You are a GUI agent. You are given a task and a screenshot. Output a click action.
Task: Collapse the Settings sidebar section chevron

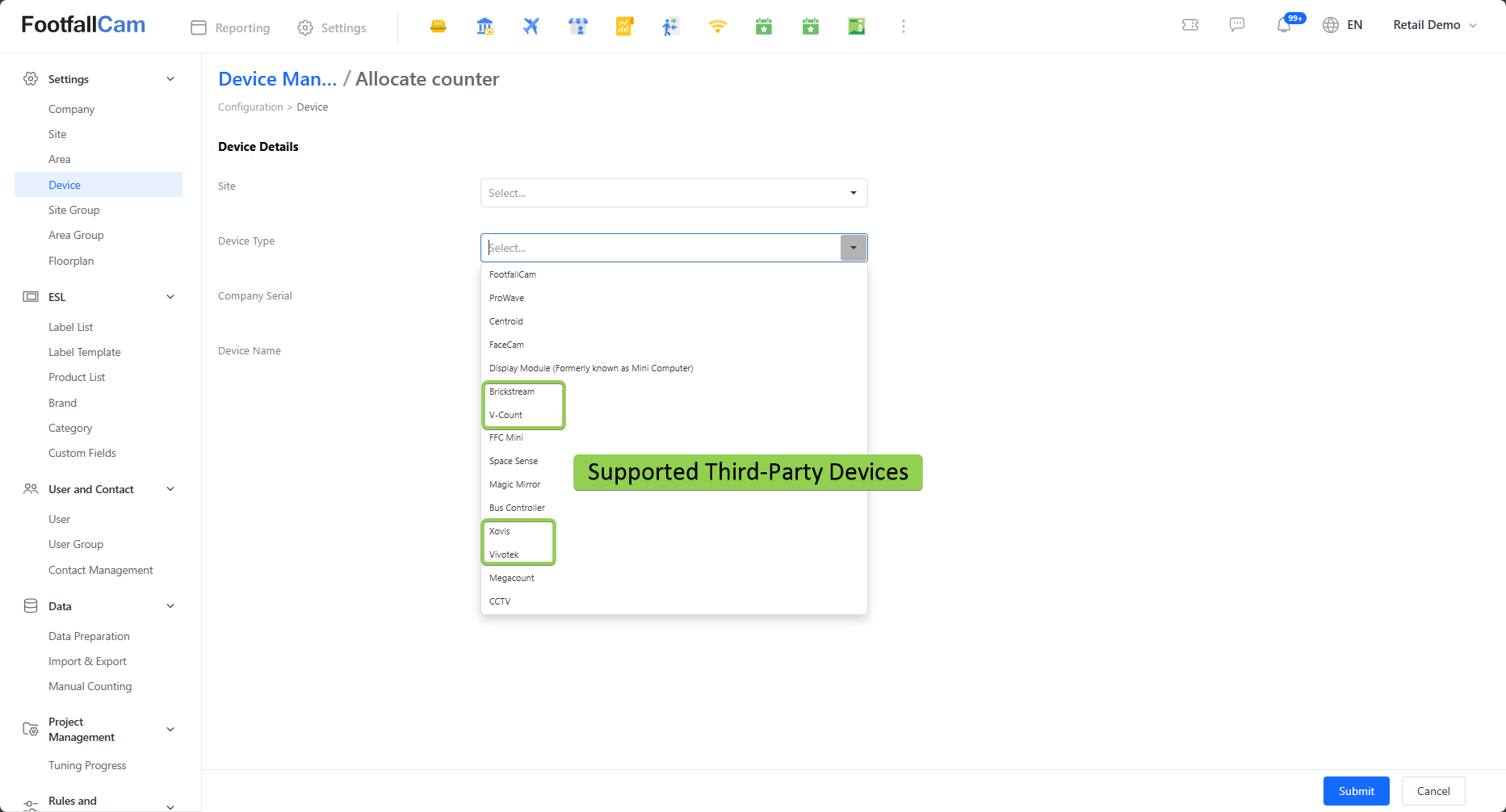point(170,78)
